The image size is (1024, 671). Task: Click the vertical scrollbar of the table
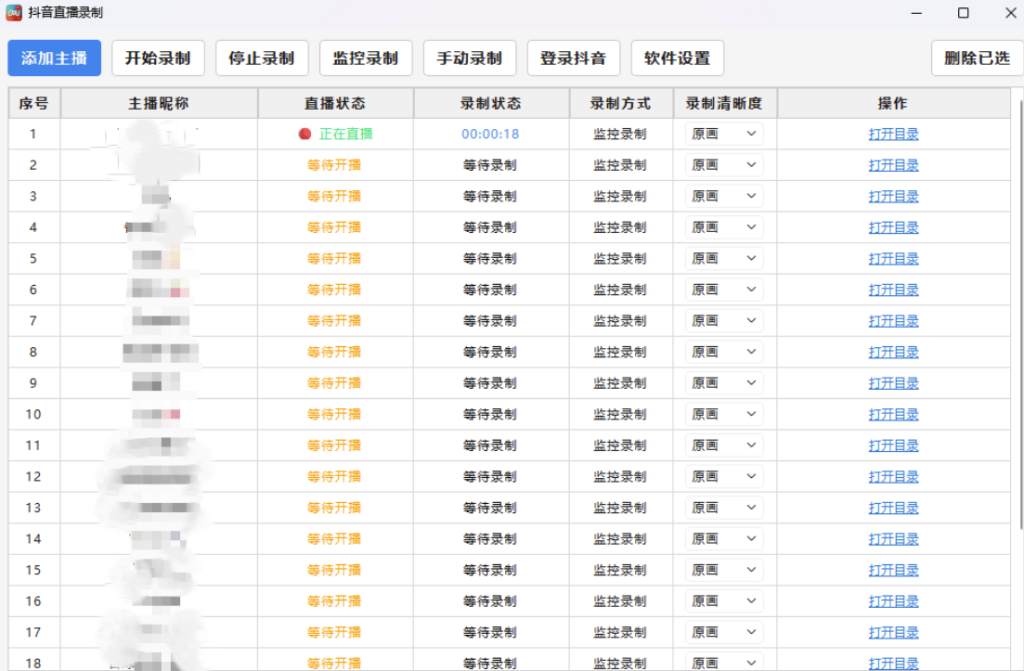(x=1021, y=314)
